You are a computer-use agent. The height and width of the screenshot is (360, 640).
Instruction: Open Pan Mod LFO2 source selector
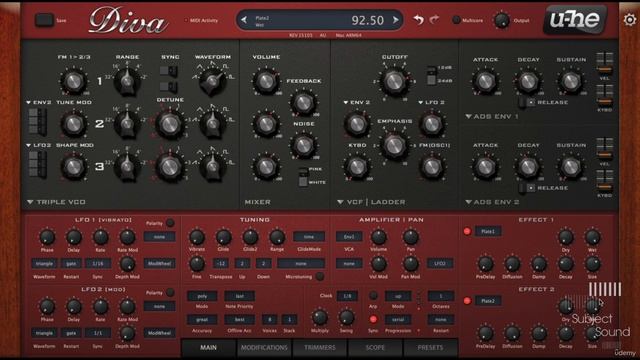pyautogui.click(x=440, y=264)
